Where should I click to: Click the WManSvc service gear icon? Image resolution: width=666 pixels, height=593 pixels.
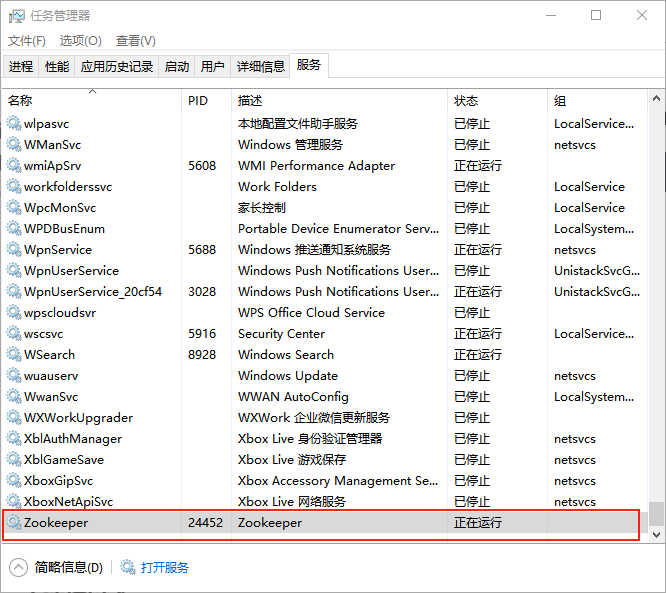pyautogui.click(x=14, y=144)
